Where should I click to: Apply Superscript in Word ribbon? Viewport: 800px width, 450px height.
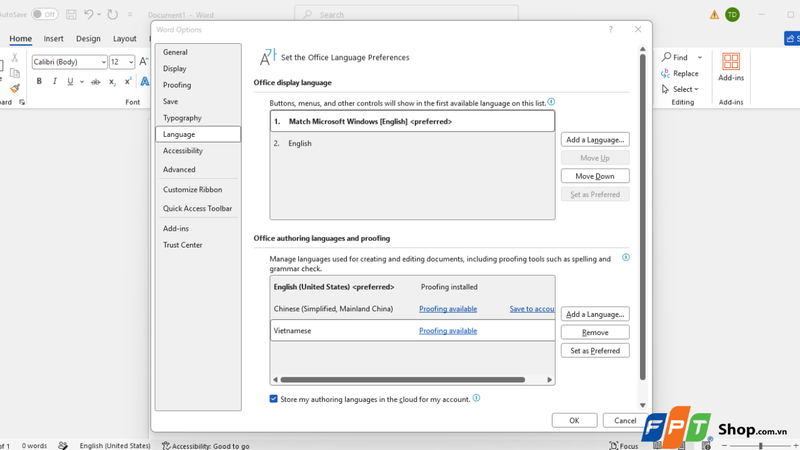pyautogui.click(x=128, y=81)
